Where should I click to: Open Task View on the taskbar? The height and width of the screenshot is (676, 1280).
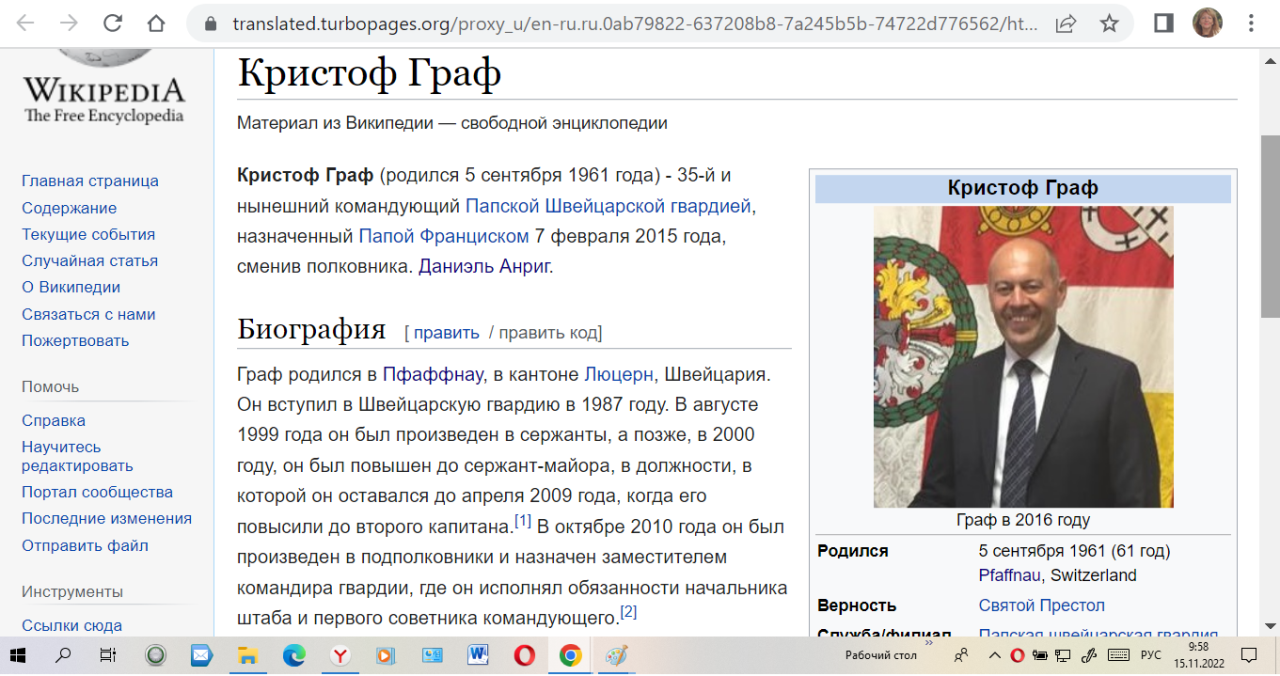[x=108, y=656]
